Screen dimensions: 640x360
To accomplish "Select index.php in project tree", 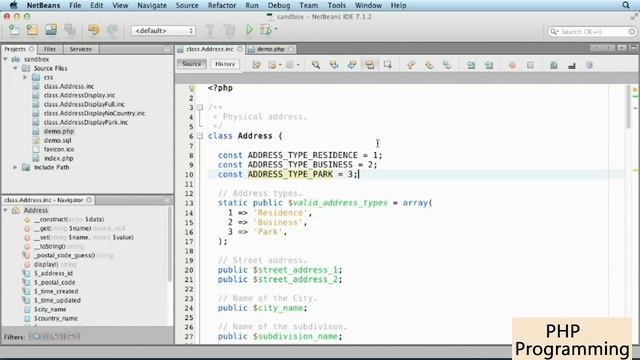I will pos(58,158).
